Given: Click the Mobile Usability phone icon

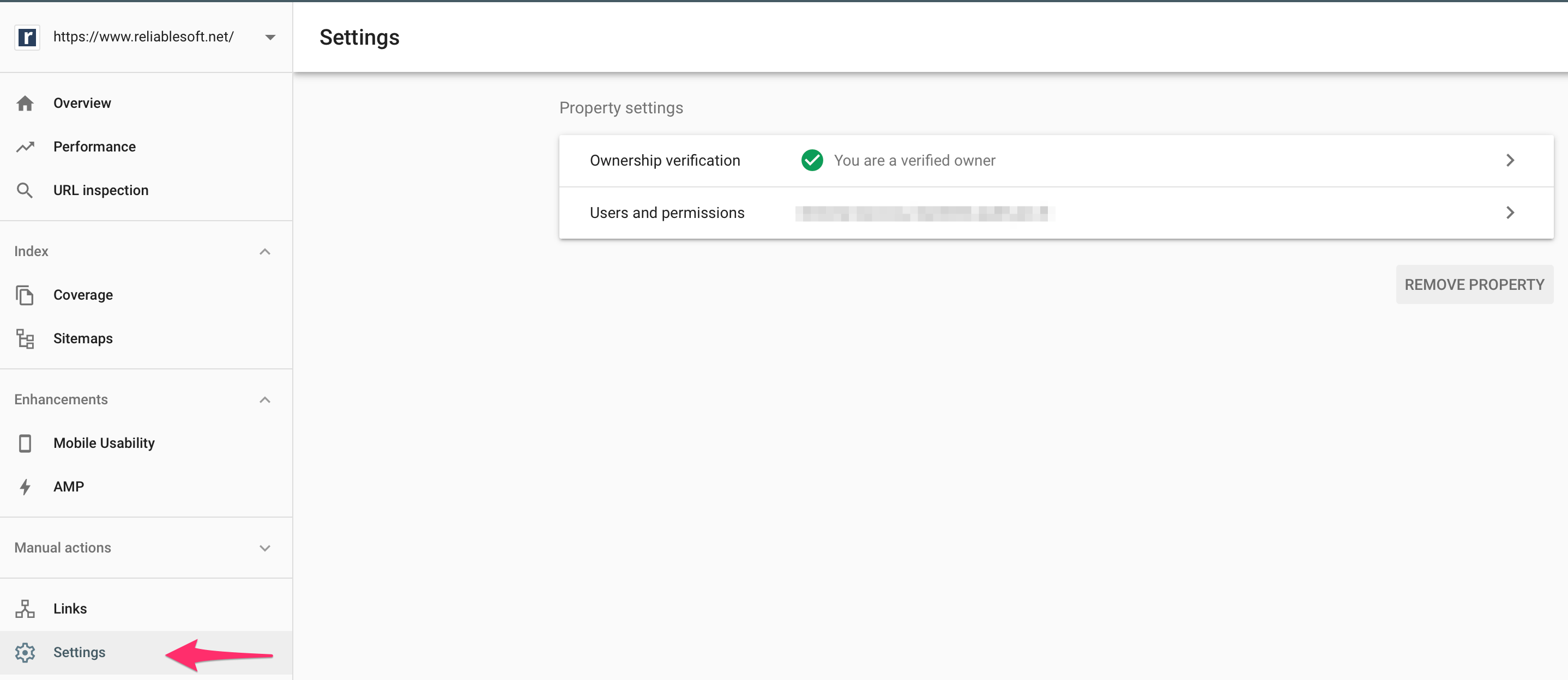Looking at the screenshot, I should (25, 444).
